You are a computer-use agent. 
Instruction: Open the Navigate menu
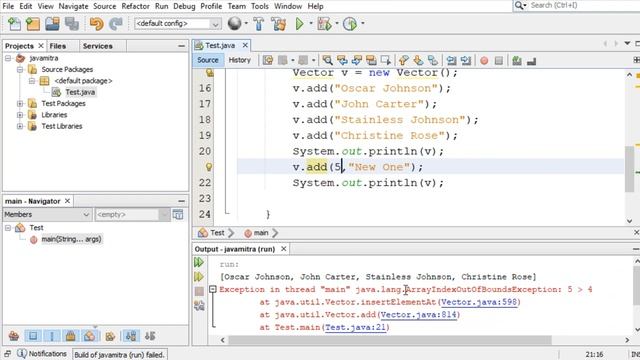[x=73, y=6]
